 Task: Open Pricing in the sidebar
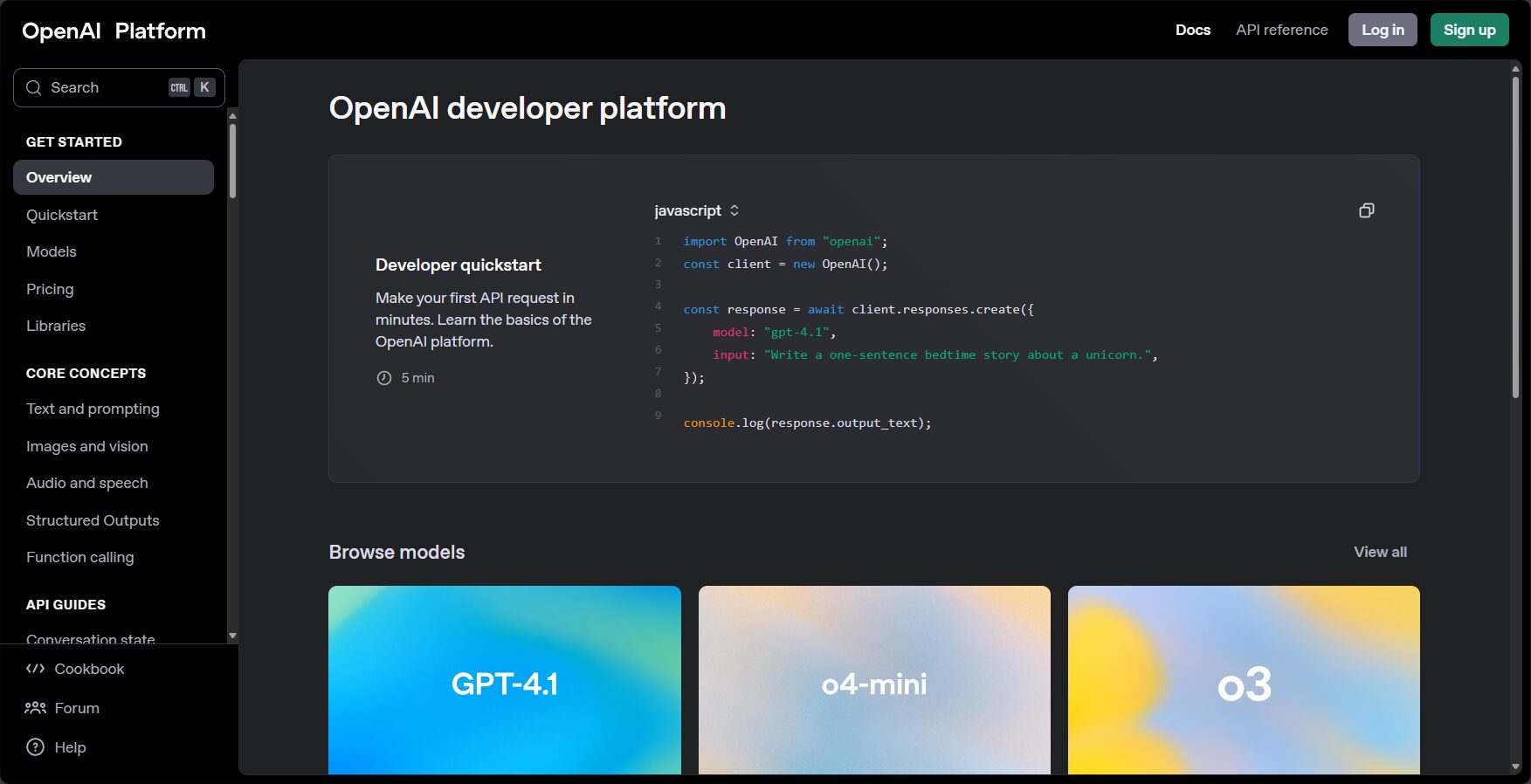[50, 289]
